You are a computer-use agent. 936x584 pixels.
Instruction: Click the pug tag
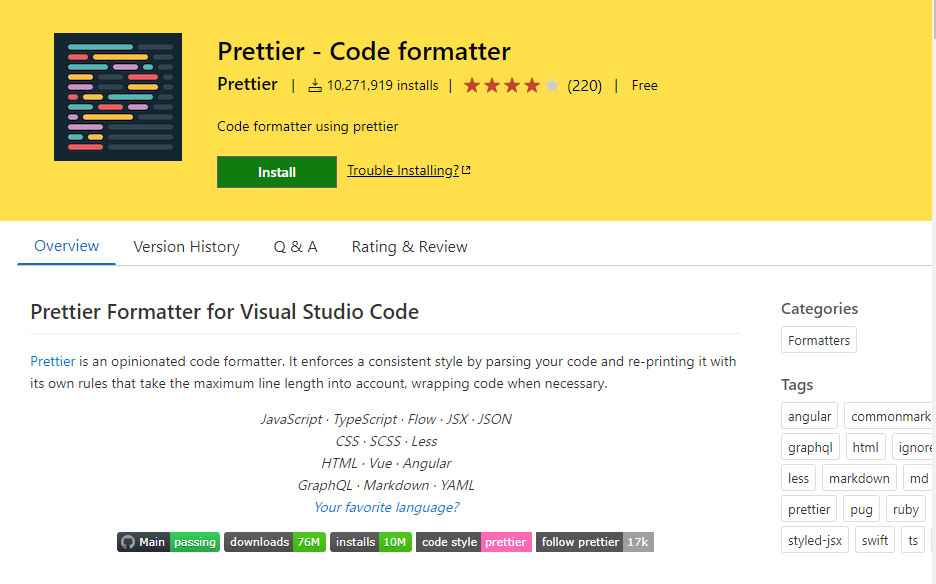pyautogui.click(x=861, y=509)
